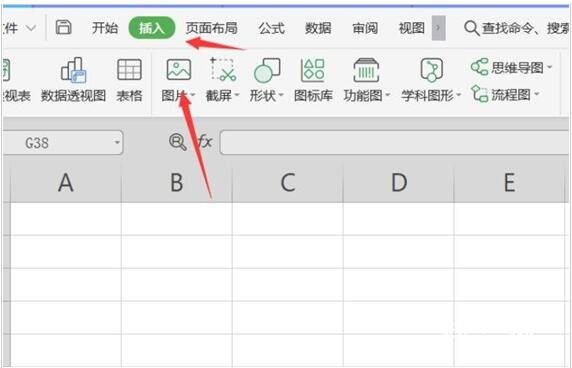This screenshot has height=368, width=572.
Task: Expand the 图片 dropdown arrow
Action: pyautogui.click(x=193, y=96)
